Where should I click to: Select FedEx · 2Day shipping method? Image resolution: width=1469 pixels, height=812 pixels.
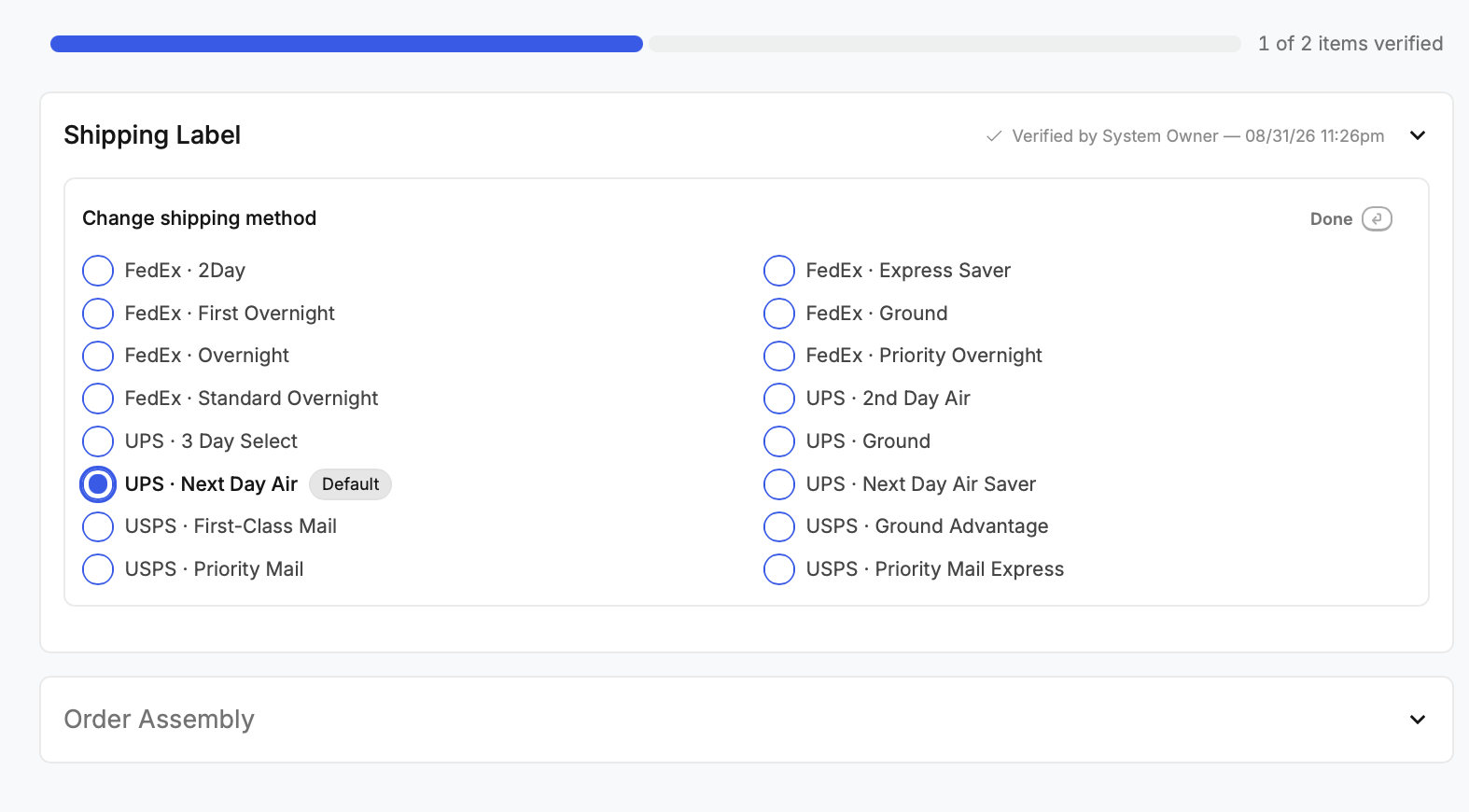click(98, 271)
